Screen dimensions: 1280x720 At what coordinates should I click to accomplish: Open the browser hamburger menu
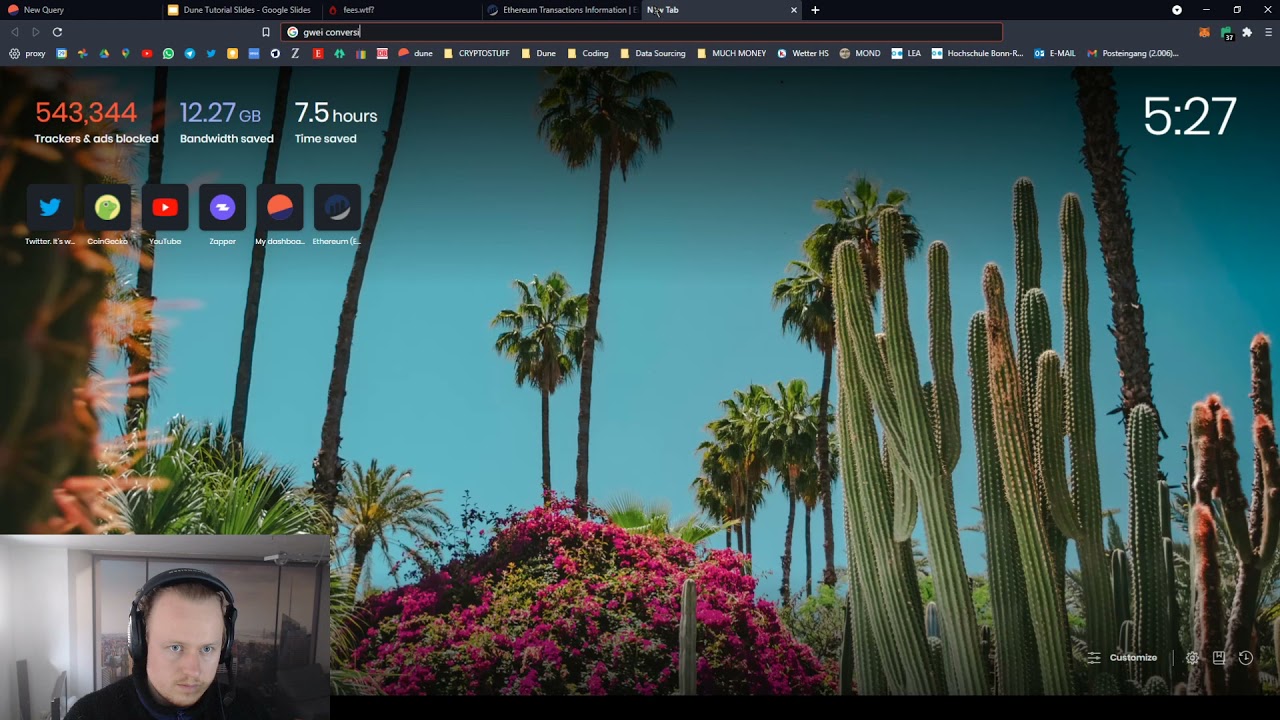(x=1268, y=32)
